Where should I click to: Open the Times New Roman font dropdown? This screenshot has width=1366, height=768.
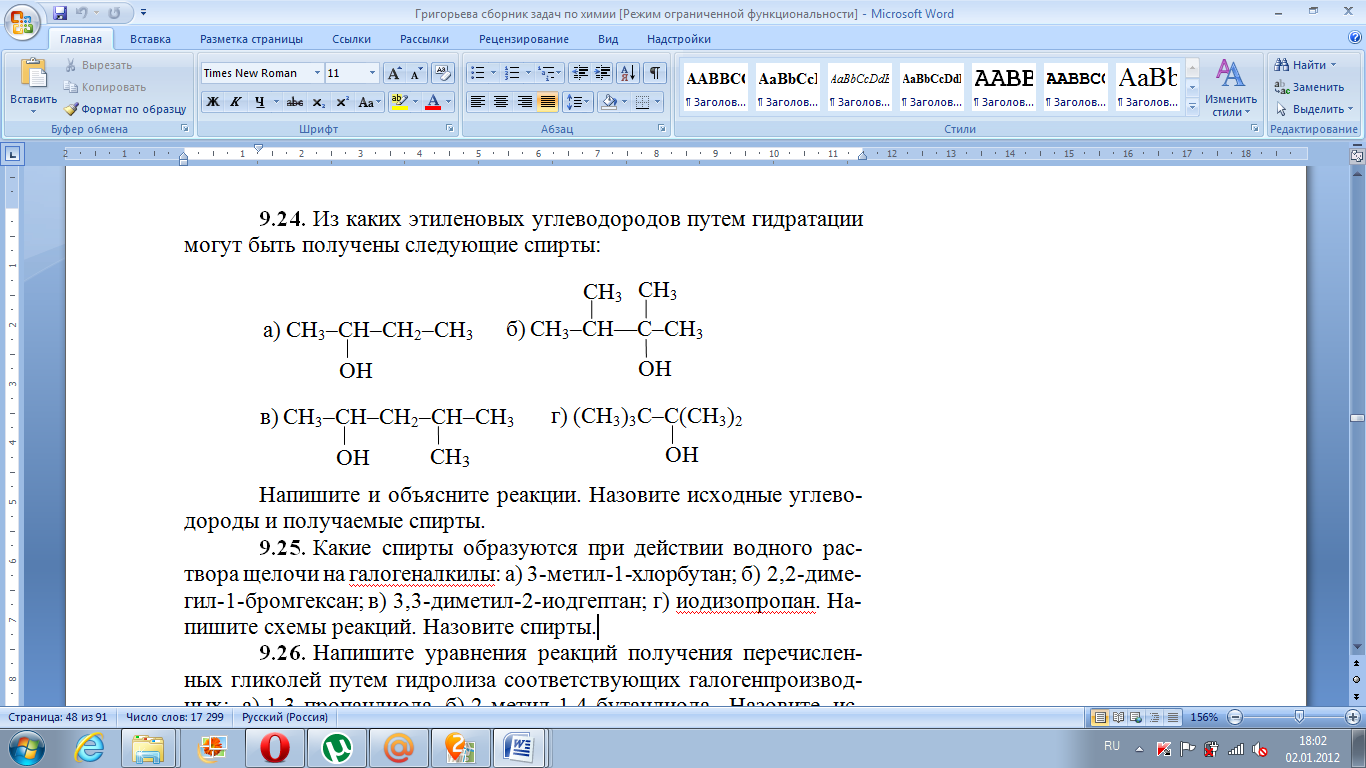[317, 73]
